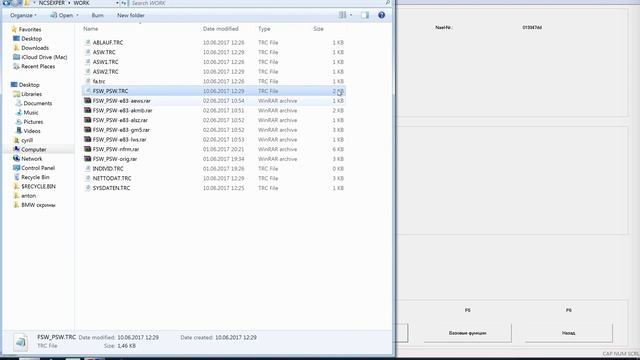The image size is (640, 360).
Task: Create a New folder
Action: (x=131, y=16)
